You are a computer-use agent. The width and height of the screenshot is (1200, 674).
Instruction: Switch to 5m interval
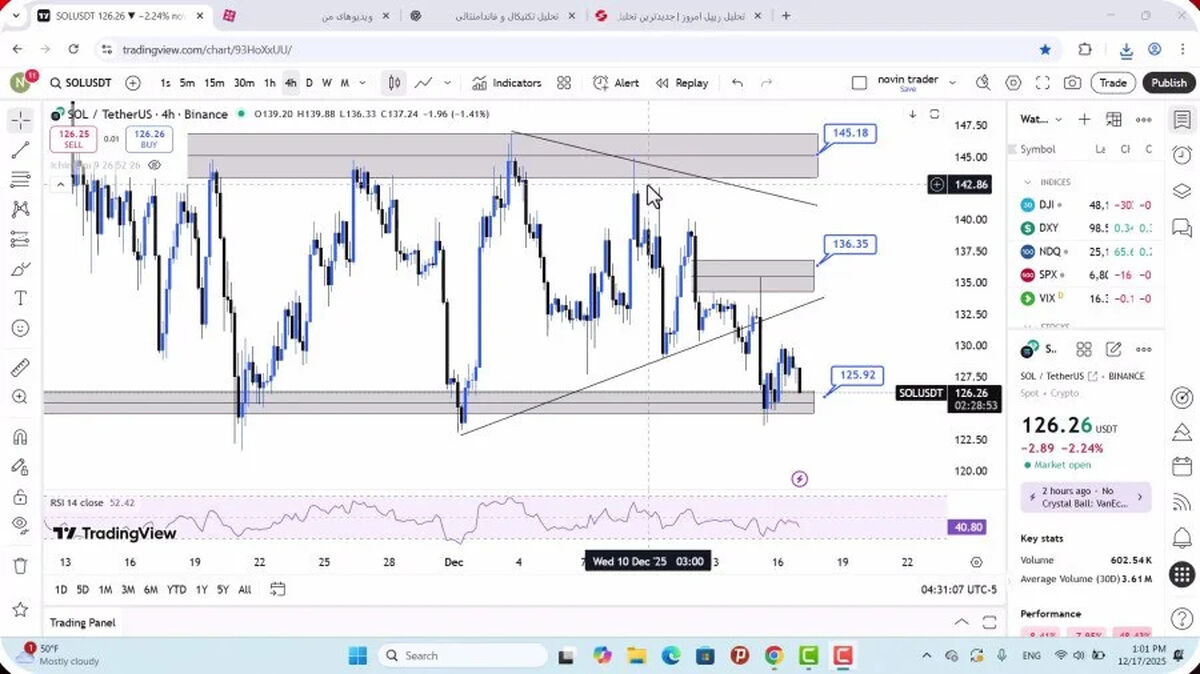point(187,83)
